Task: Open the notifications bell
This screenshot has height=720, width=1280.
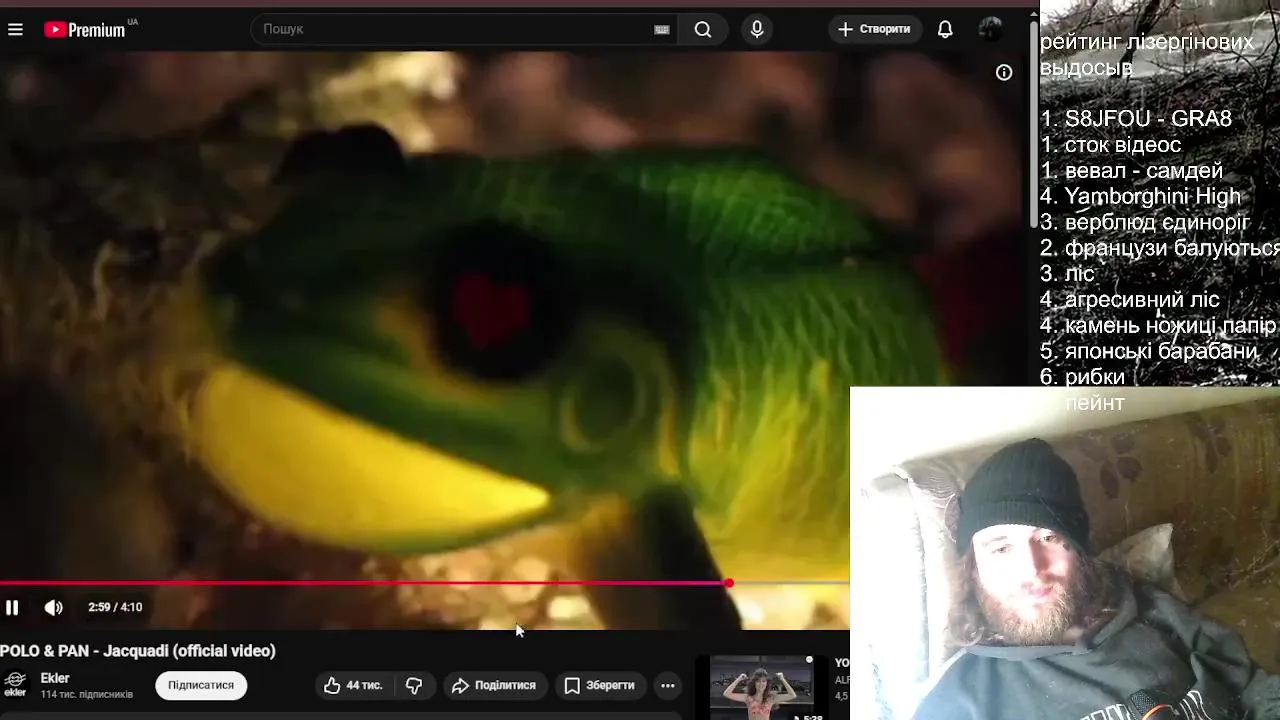Action: tap(945, 29)
